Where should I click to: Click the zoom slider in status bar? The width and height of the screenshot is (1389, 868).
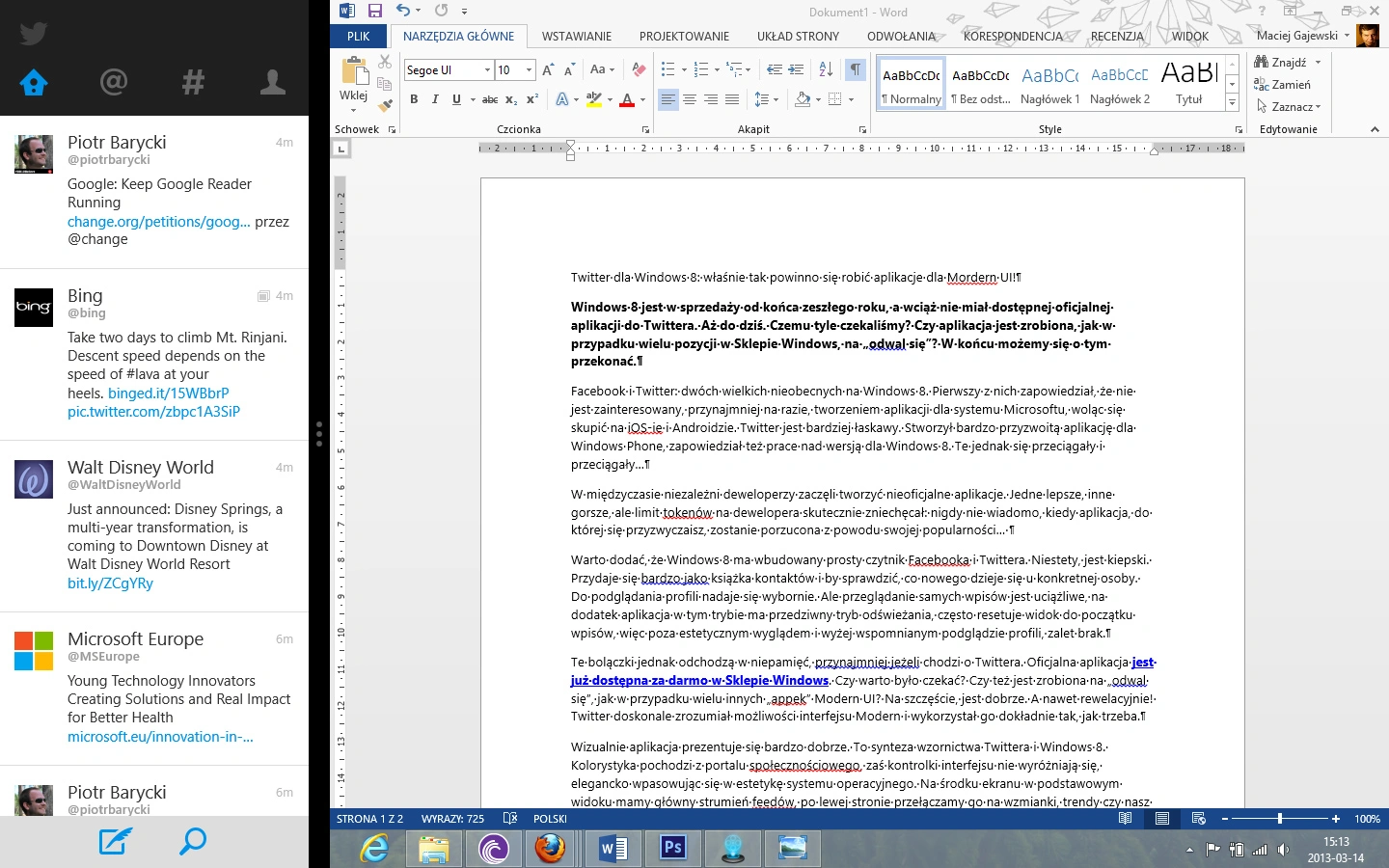pyautogui.click(x=1280, y=819)
